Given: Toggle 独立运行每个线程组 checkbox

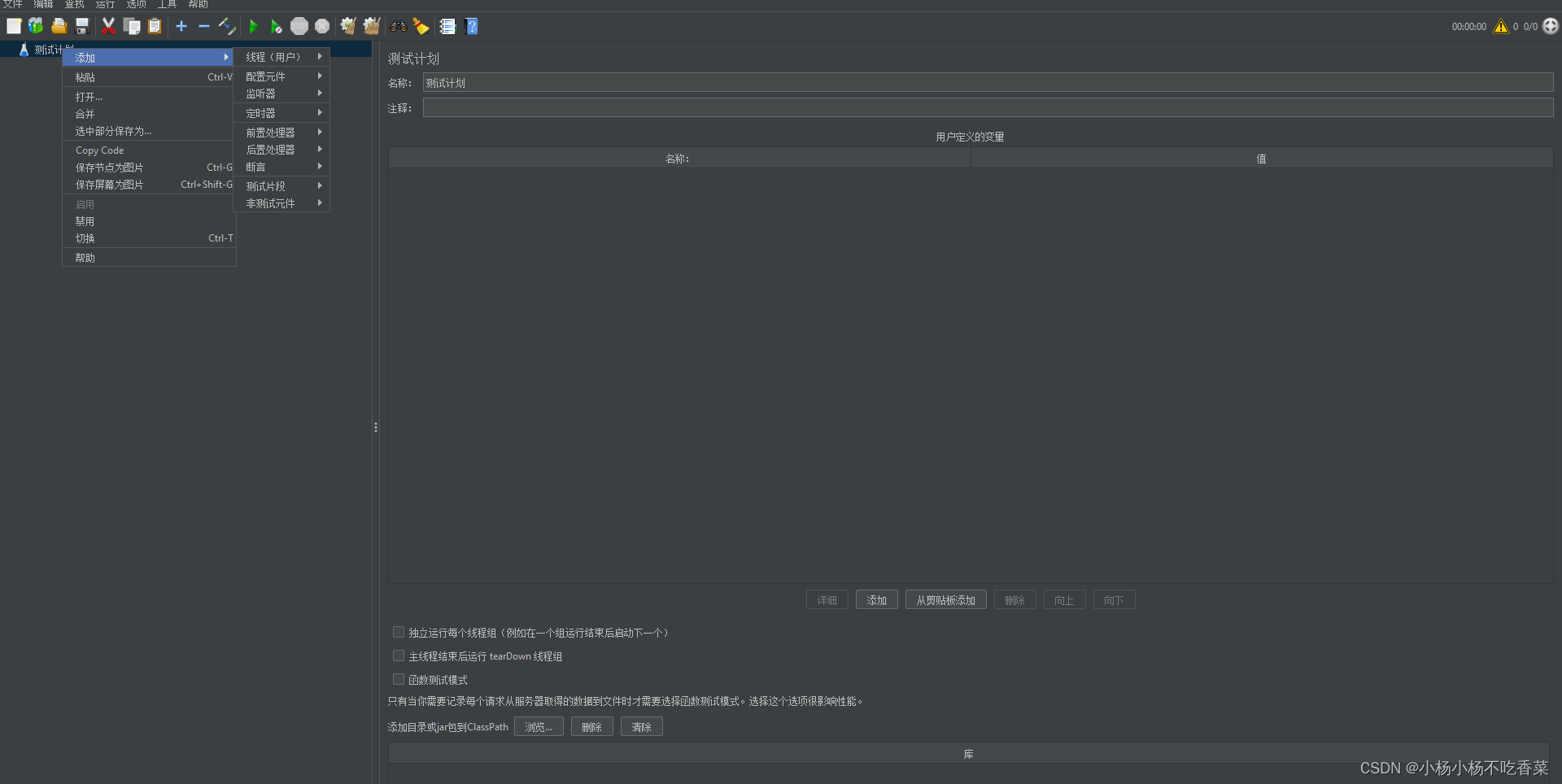Looking at the screenshot, I should [399, 632].
